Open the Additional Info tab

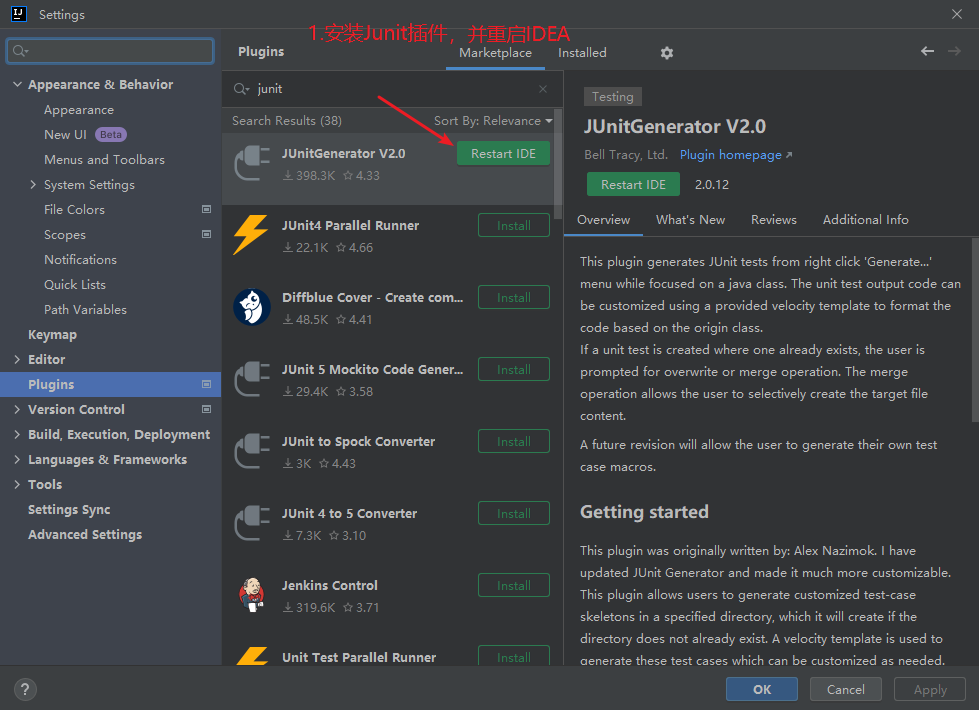(x=865, y=220)
